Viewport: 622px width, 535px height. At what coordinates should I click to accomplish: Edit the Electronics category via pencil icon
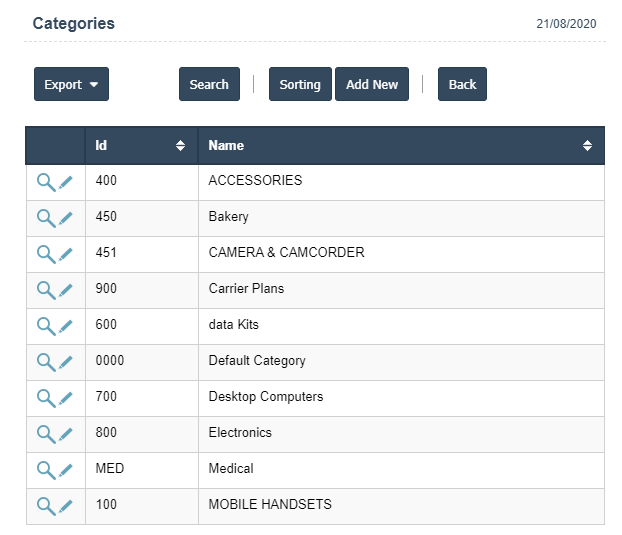(66, 434)
